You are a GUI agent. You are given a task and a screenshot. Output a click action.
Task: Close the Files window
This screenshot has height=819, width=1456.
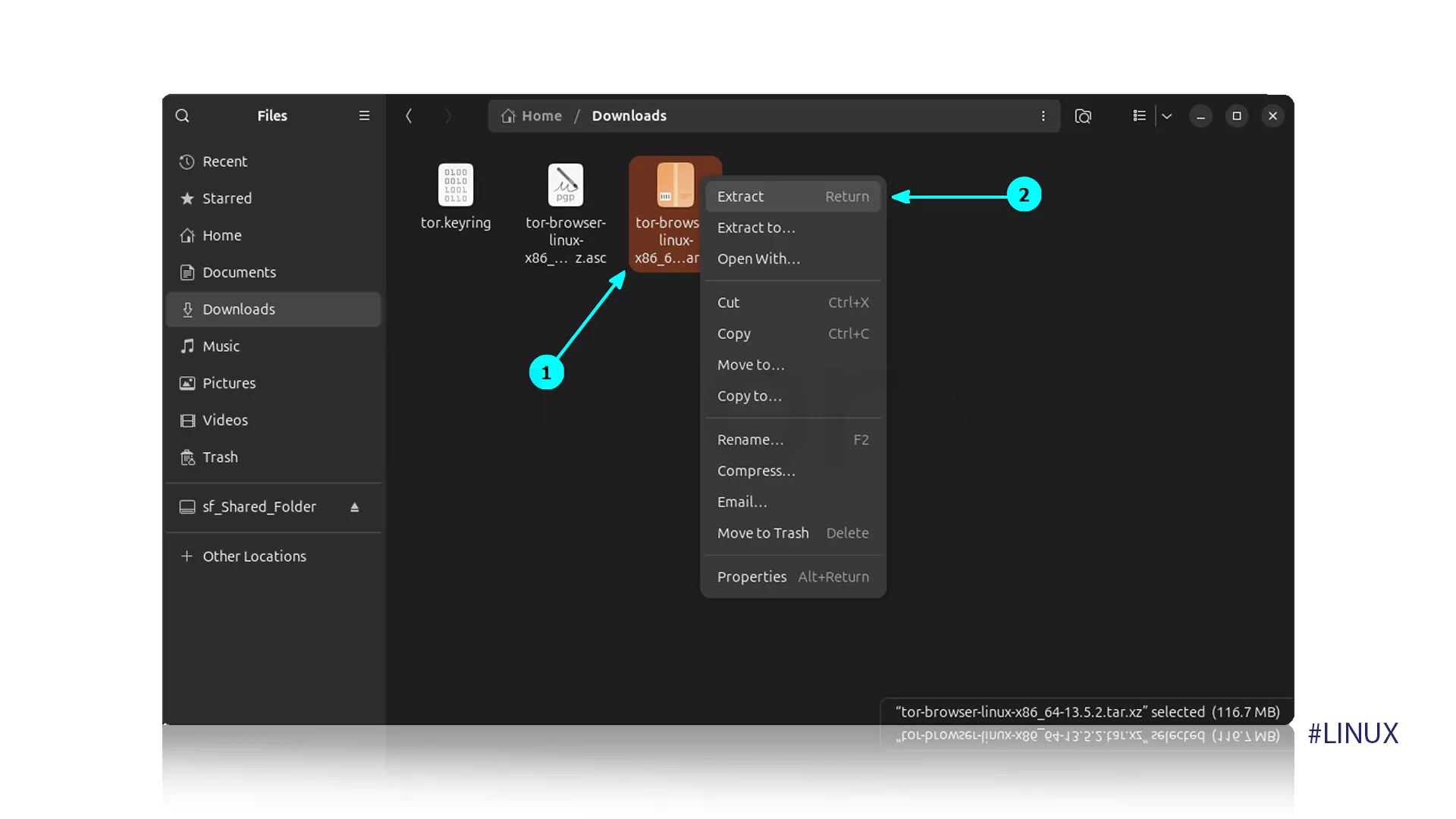(1273, 116)
